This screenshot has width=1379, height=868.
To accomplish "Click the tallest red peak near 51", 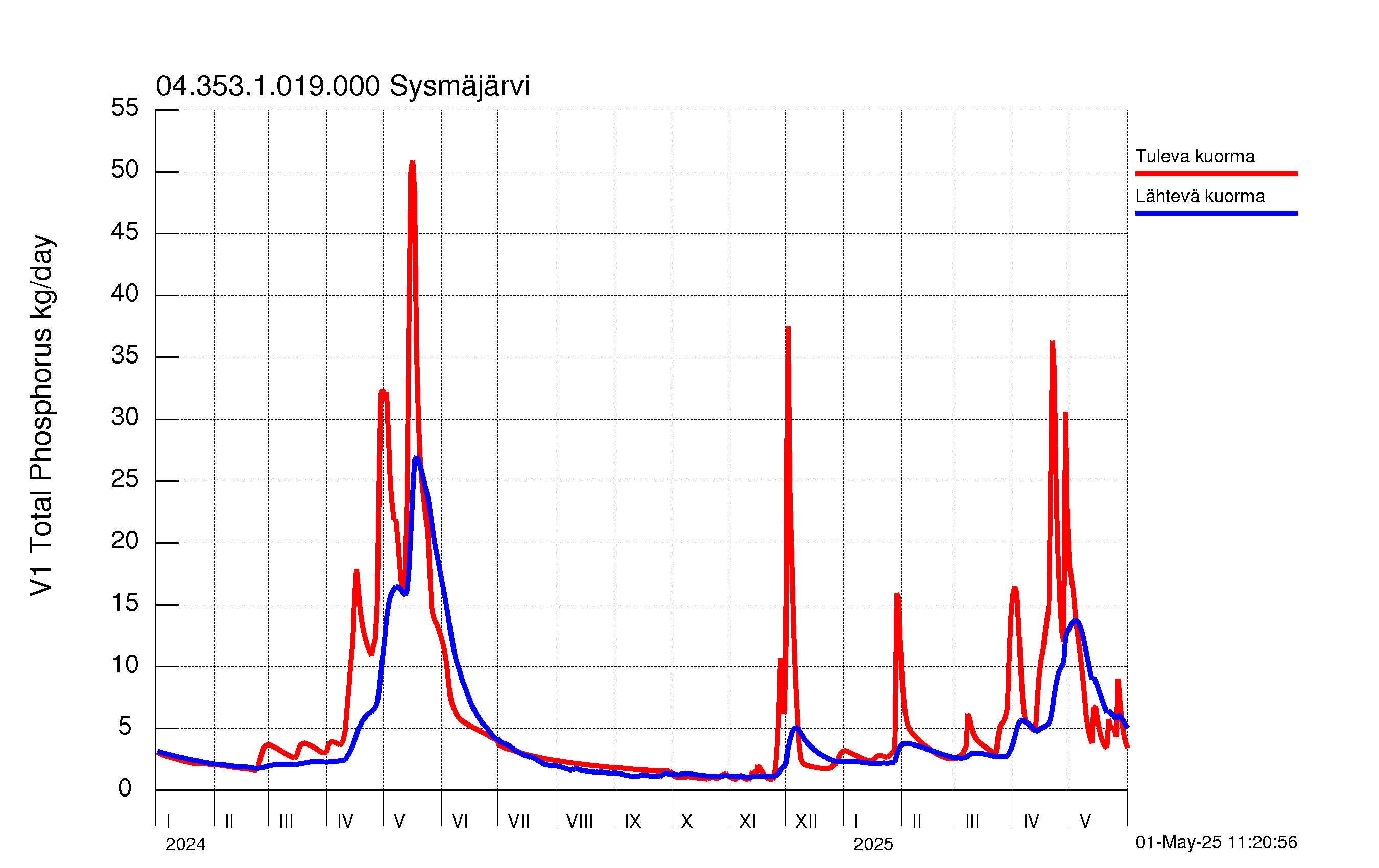I will pos(412,164).
